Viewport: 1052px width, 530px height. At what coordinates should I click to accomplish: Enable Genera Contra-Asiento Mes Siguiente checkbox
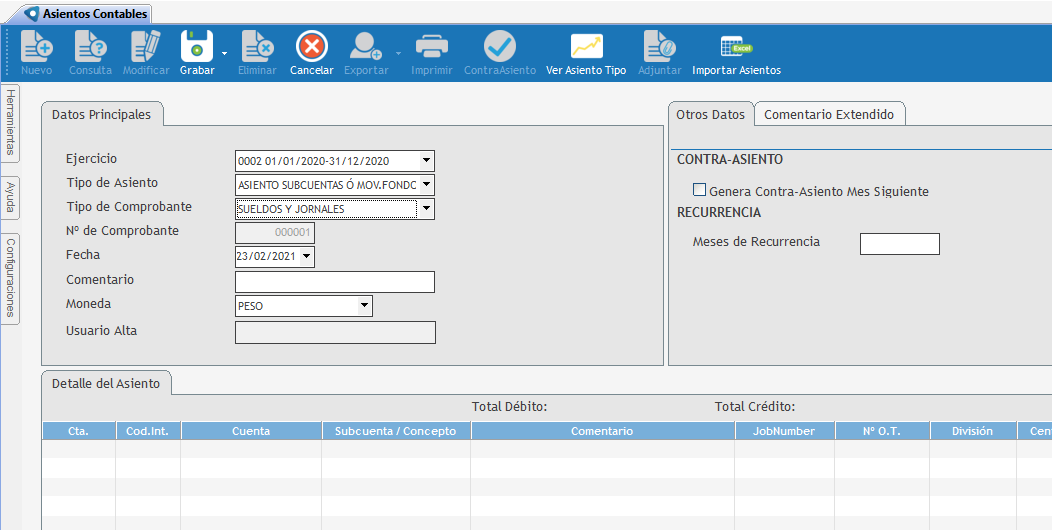700,190
